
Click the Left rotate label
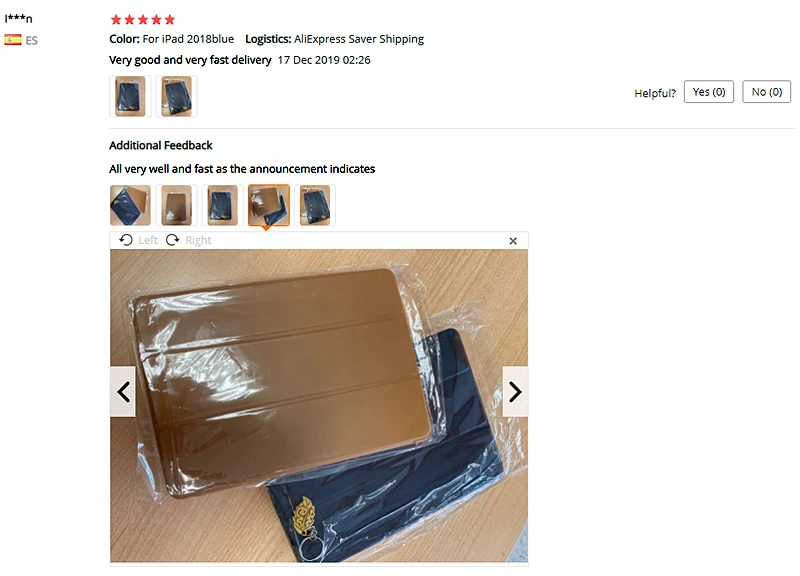(148, 240)
